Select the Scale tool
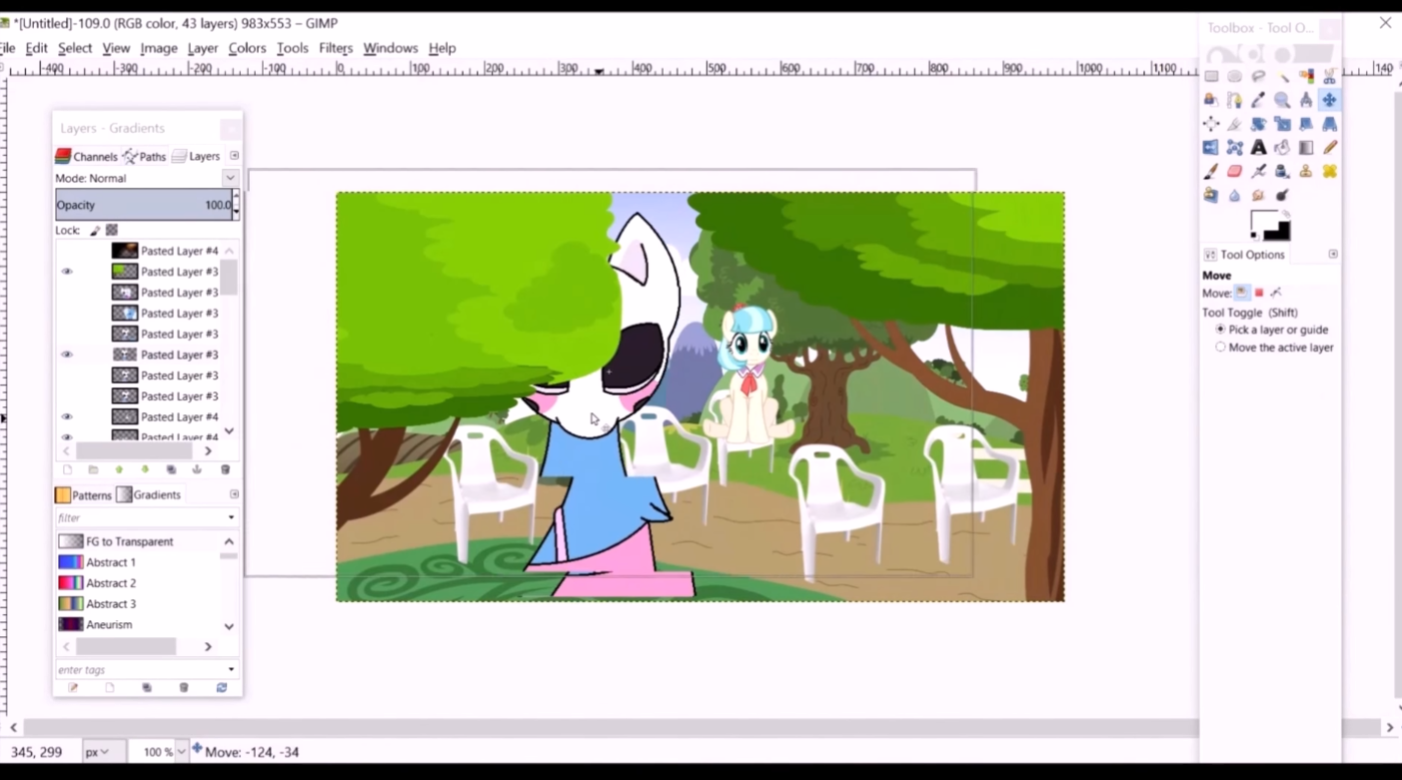The height and width of the screenshot is (780, 1402). 1283,124
